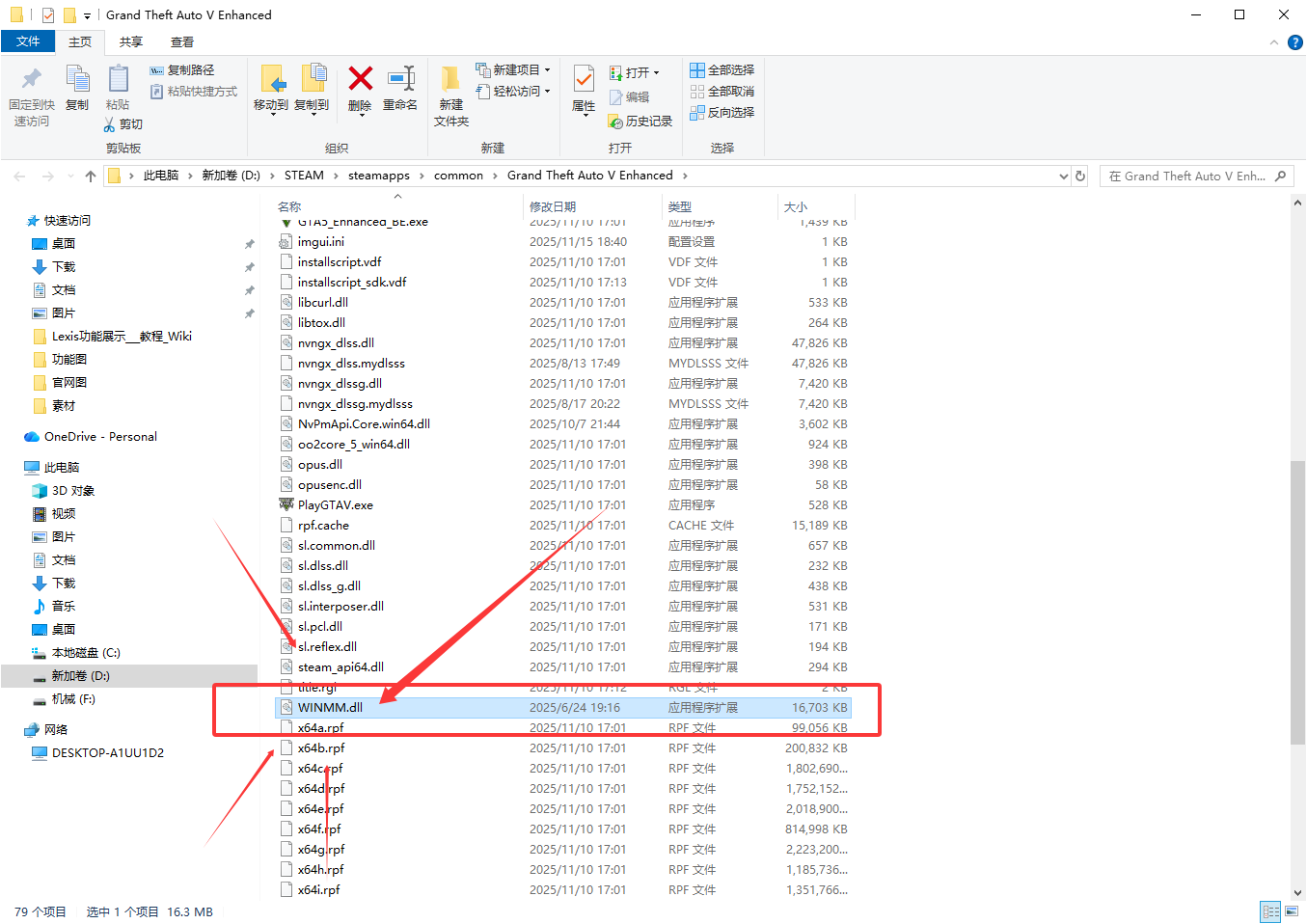Click the New folder icon

click(x=450, y=95)
